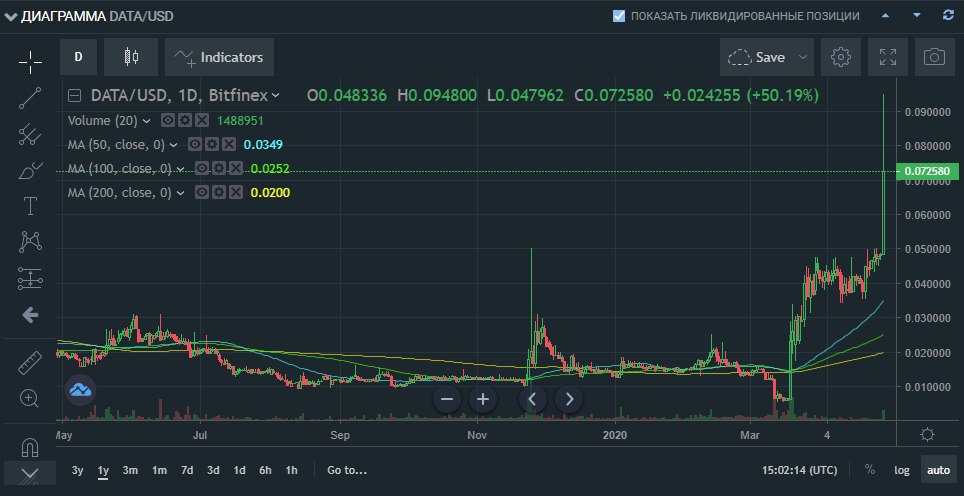
Task: Toggle log price scale
Action: coord(902,470)
